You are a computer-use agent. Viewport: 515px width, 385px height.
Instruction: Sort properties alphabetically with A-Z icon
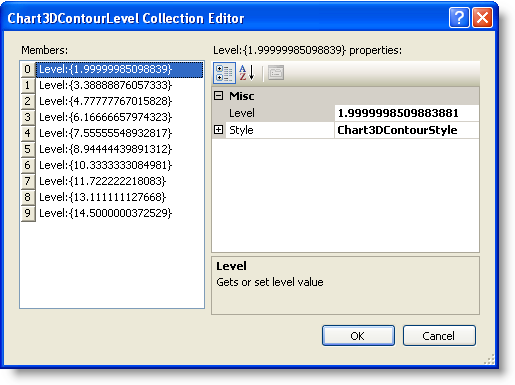click(x=247, y=73)
